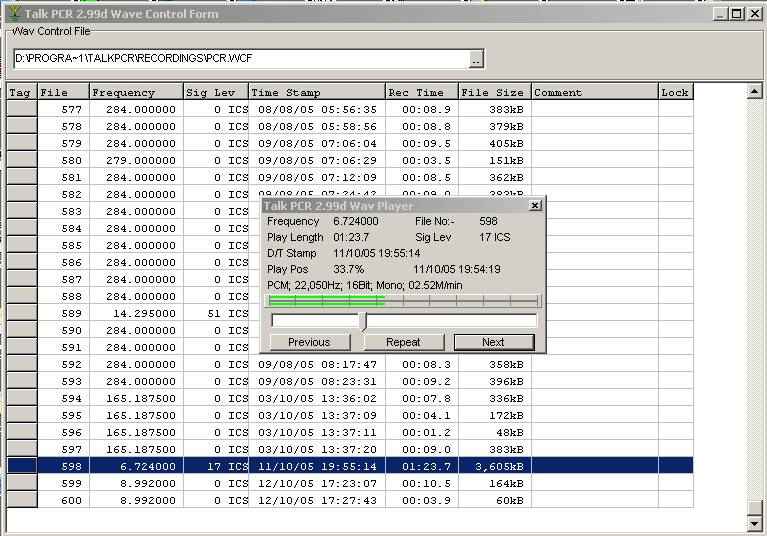The width and height of the screenshot is (767, 536).
Task: Click the scrollbar down arrow
Action: coord(755,524)
